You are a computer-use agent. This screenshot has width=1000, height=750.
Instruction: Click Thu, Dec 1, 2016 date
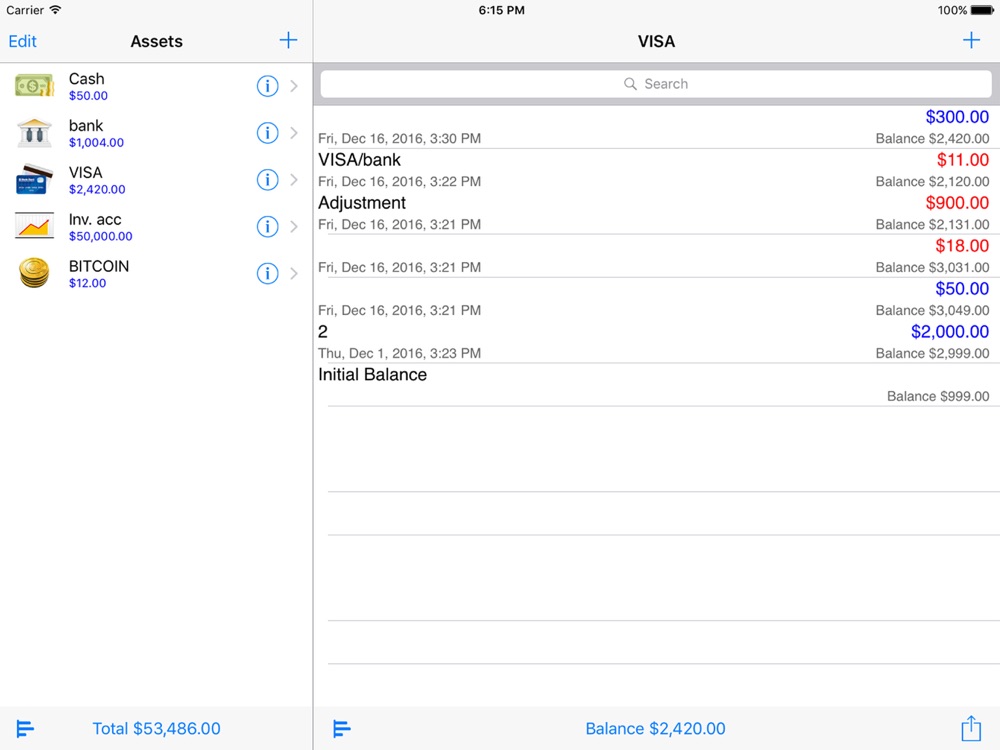399,353
